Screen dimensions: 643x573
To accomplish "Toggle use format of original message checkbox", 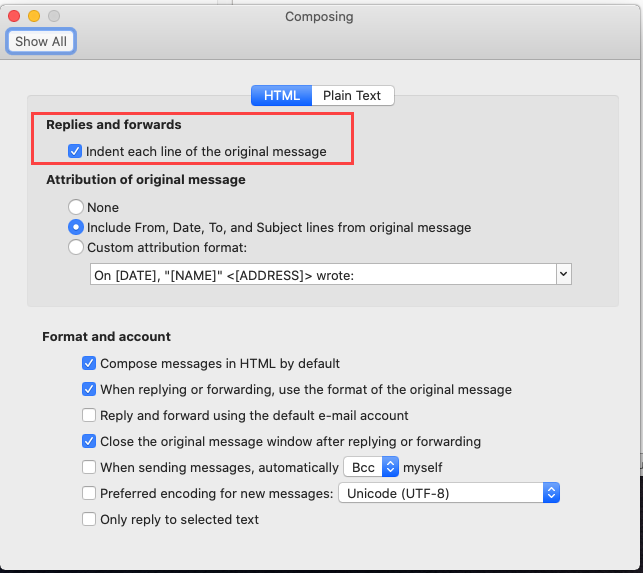I will (x=89, y=389).
